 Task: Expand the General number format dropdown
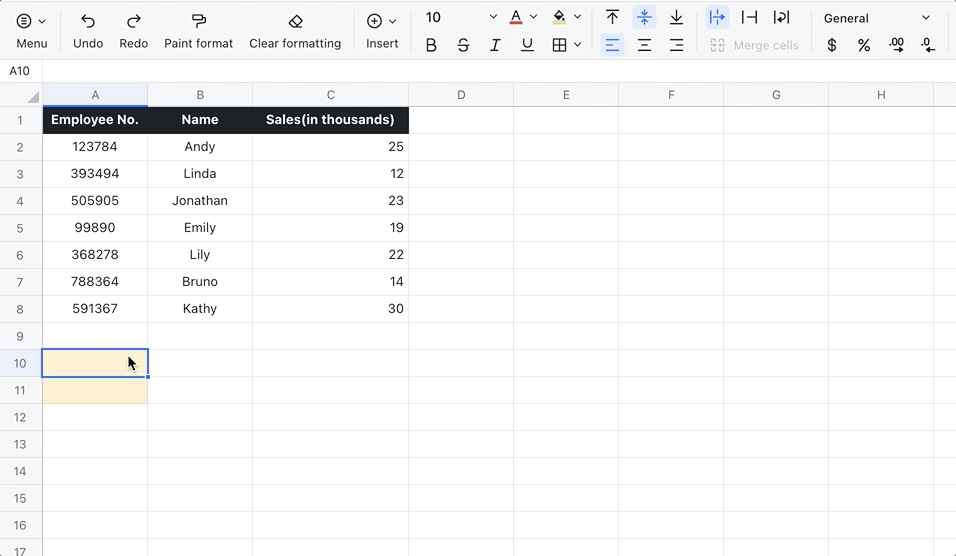[x=925, y=18]
